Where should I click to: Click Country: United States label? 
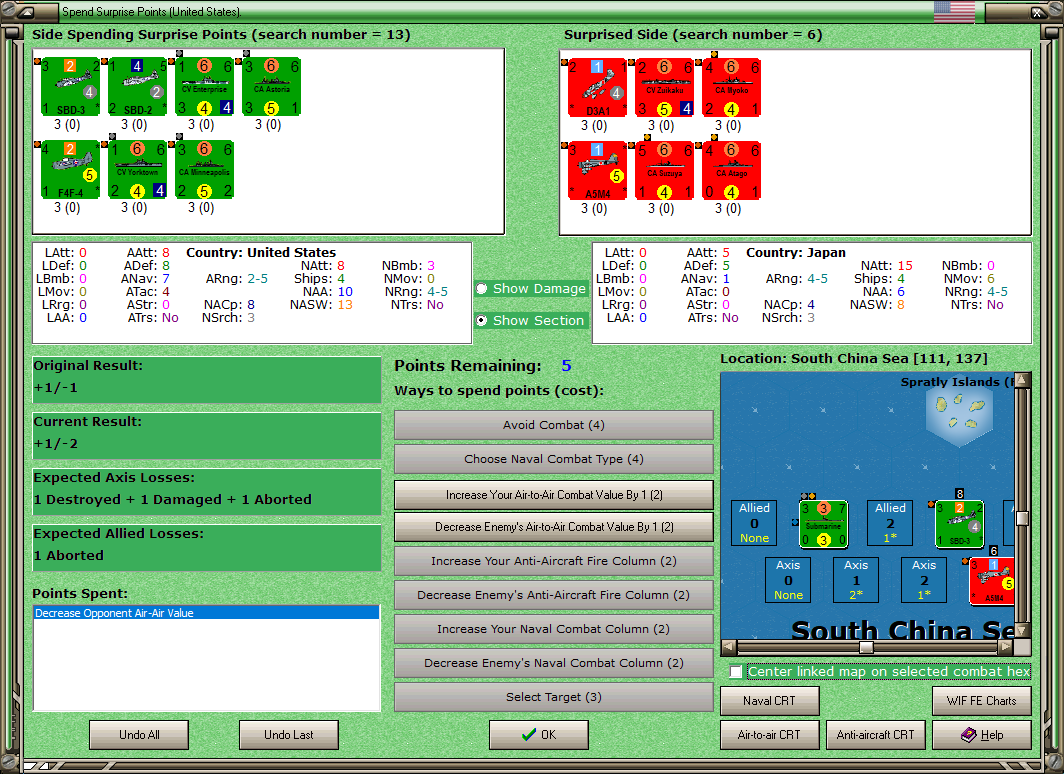click(261, 252)
